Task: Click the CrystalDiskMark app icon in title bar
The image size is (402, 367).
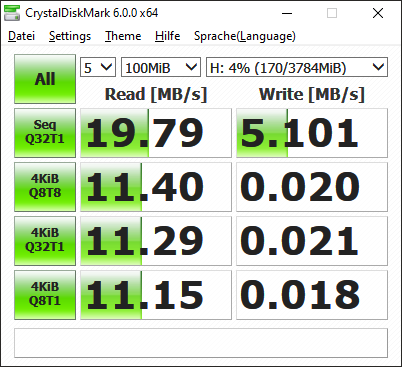Action: pos(12,13)
